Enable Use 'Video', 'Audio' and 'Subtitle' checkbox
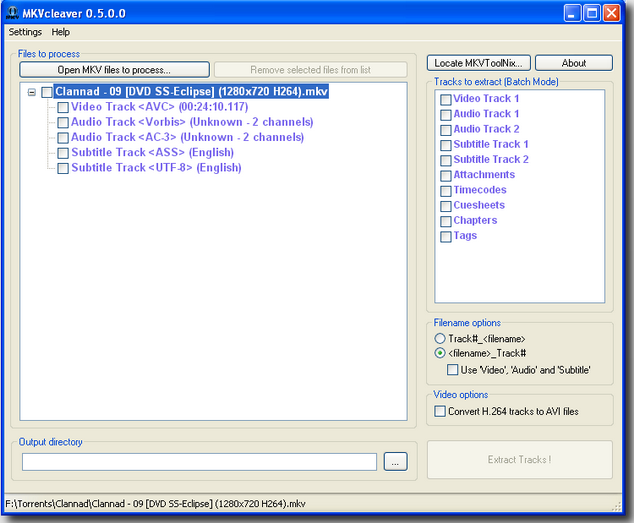The width and height of the screenshot is (634, 523). point(452,370)
